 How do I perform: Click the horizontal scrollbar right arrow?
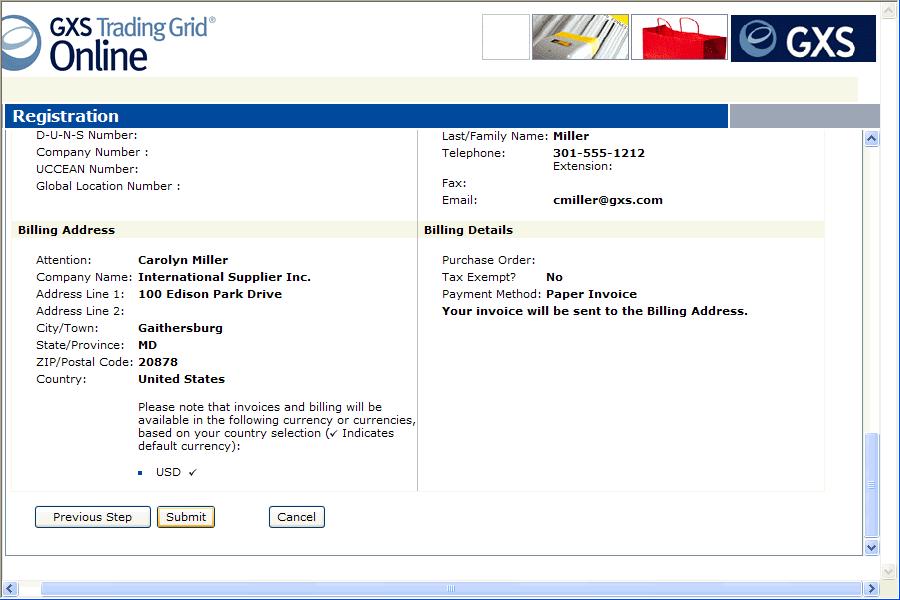pyautogui.click(x=872, y=588)
